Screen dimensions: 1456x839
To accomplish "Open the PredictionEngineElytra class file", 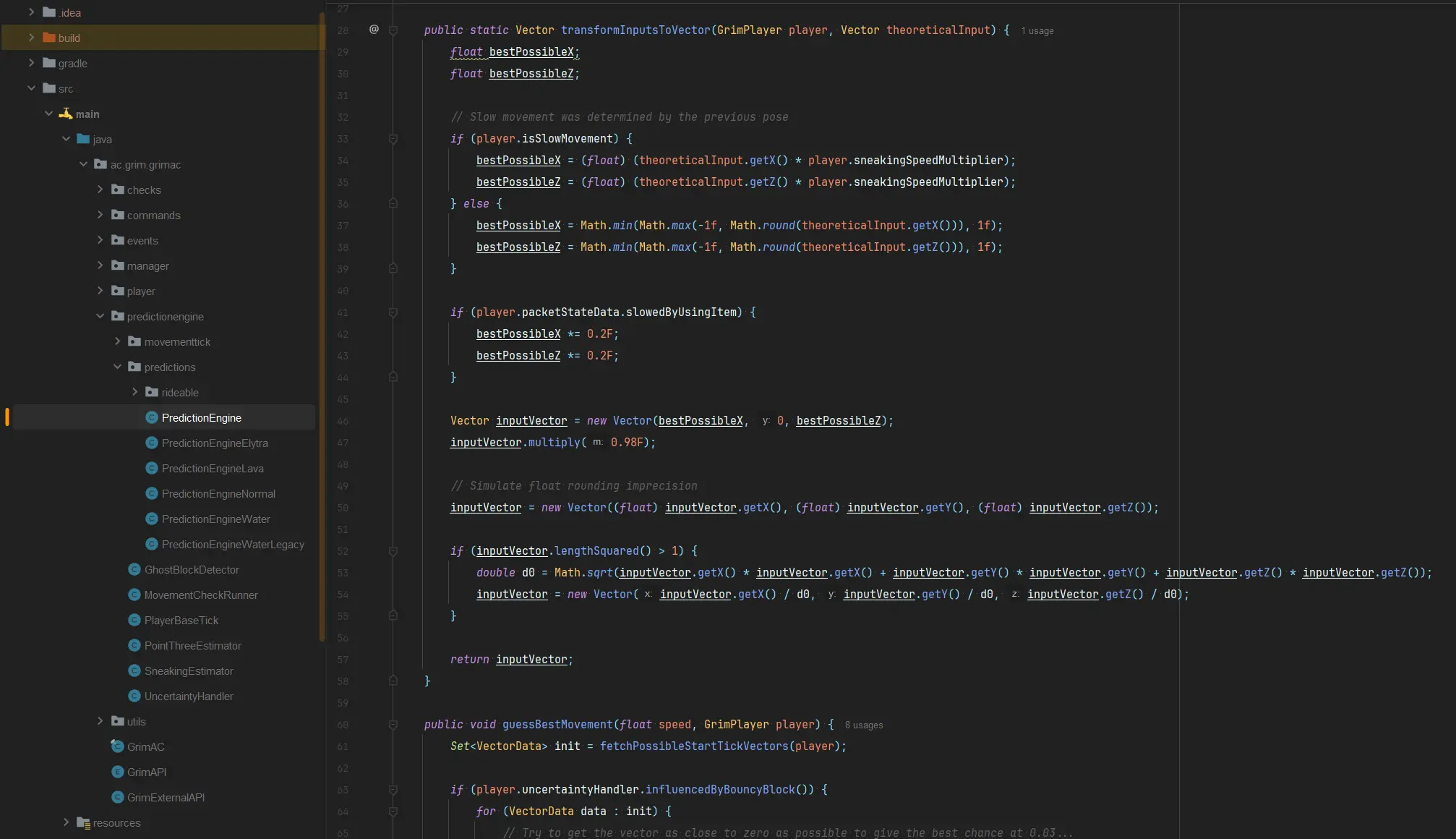I will tap(214, 443).
